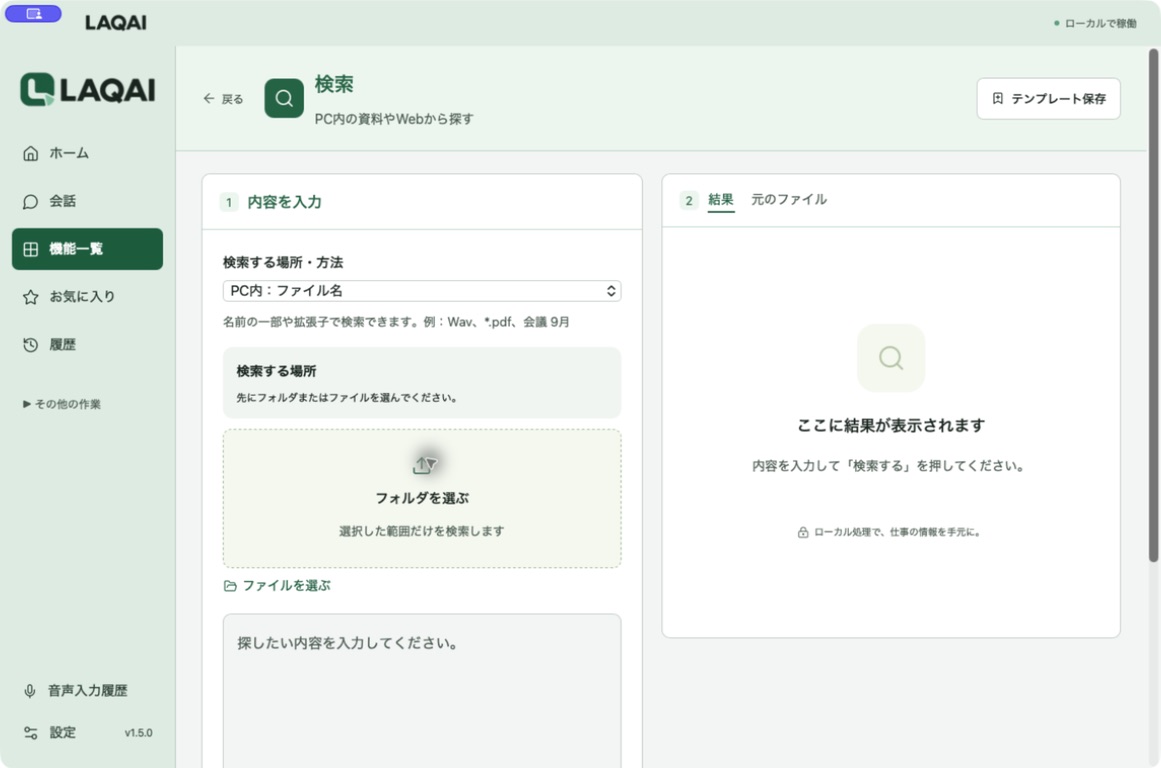The image size is (1161, 768).
Task: Click the clock icon beside 履歴
Action: pyautogui.click(x=30, y=344)
